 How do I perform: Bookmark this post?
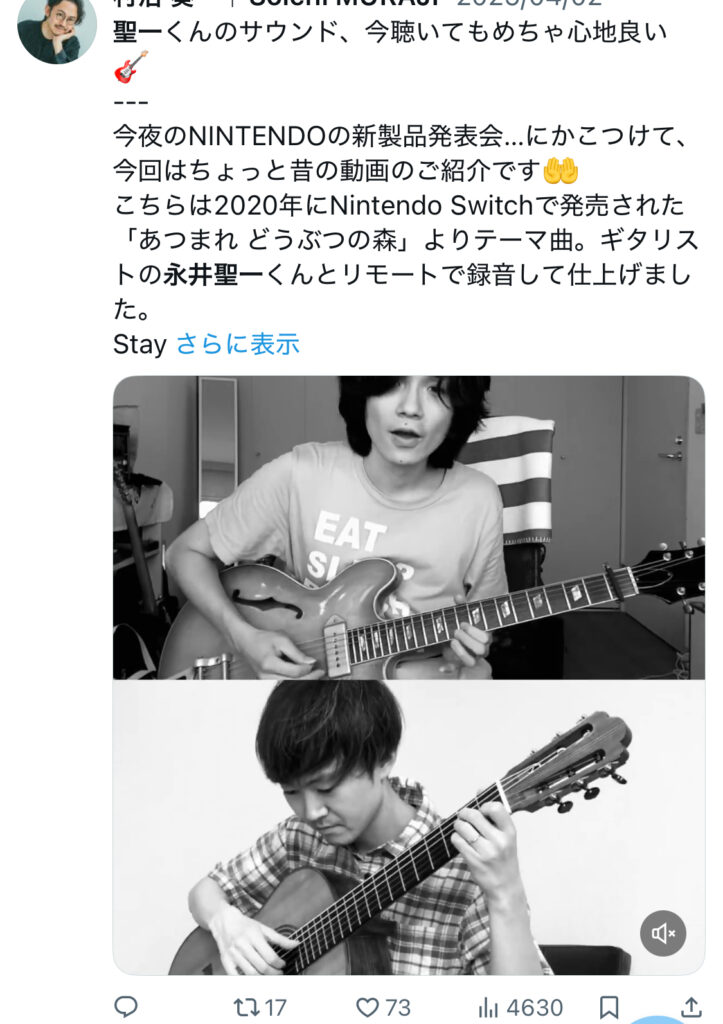pos(609,1007)
